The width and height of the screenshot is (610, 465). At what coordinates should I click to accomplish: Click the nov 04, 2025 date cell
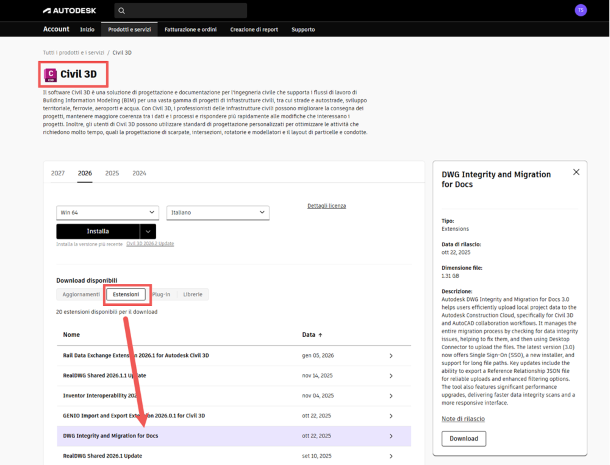point(318,396)
